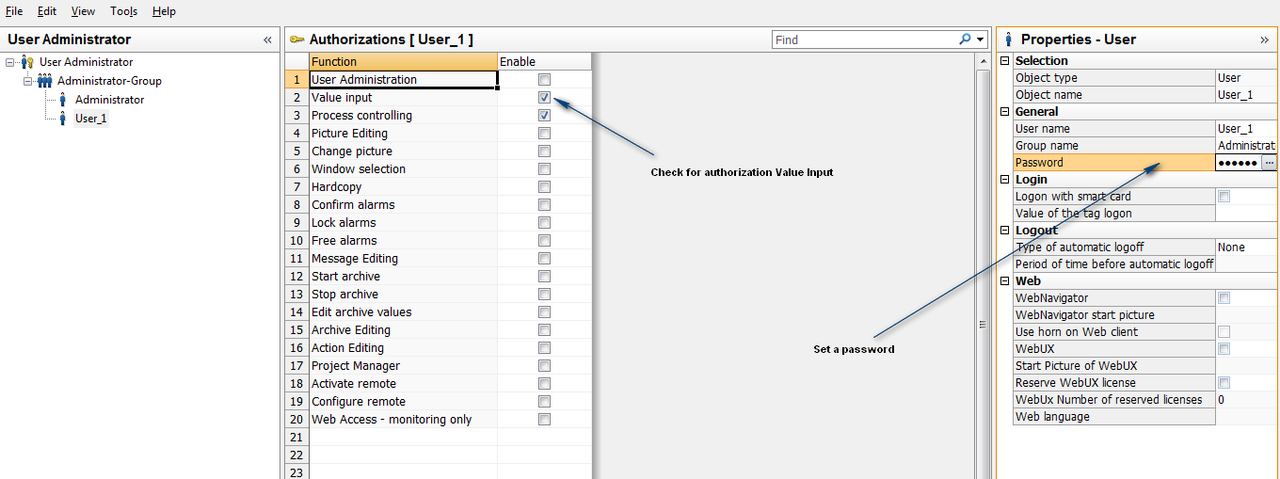Collapse the Logout property section
Screen dimensions: 1280x479
tap(1005, 231)
